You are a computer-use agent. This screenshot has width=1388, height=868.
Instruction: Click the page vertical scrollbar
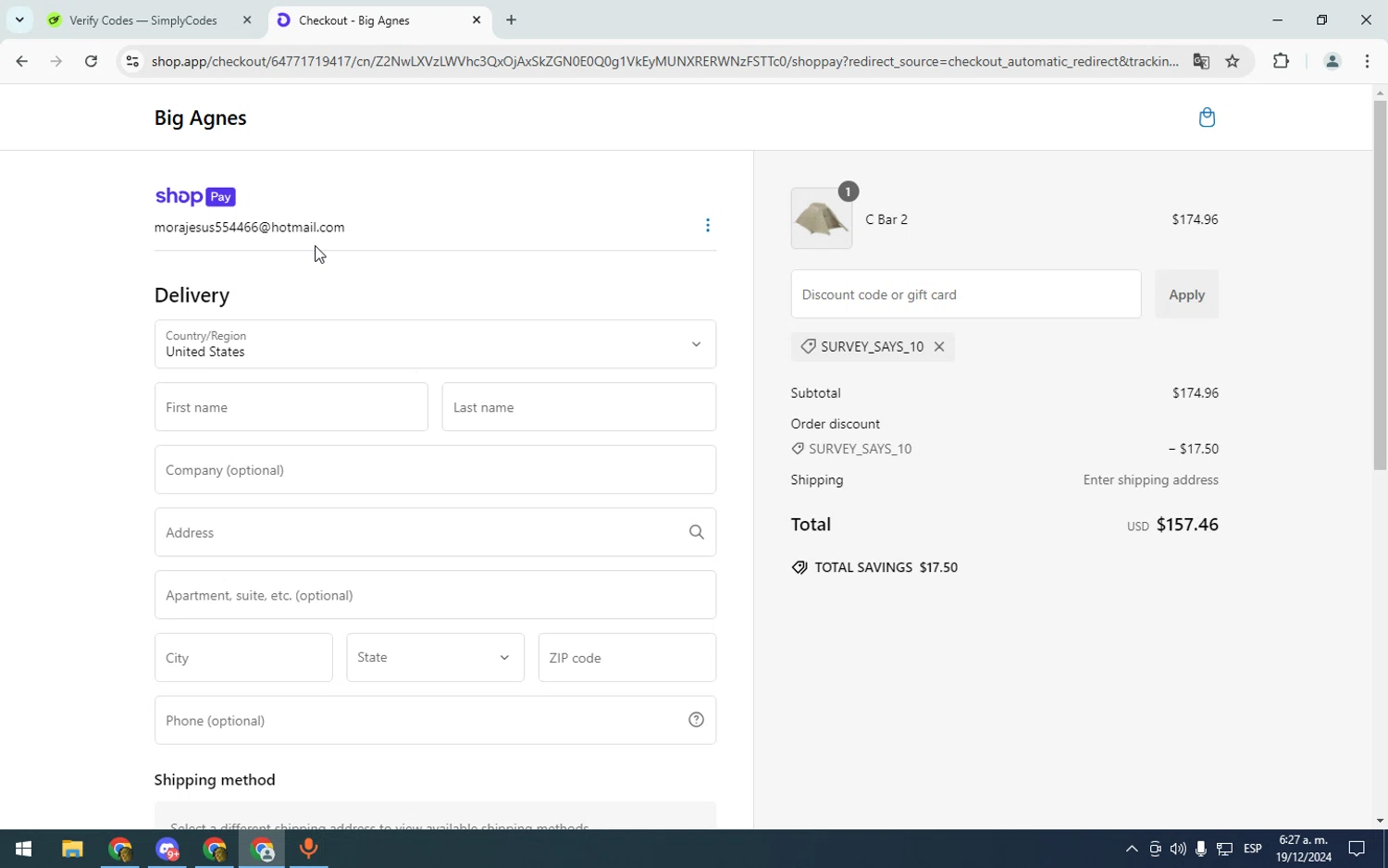pyautogui.click(x=1380, y=285)
